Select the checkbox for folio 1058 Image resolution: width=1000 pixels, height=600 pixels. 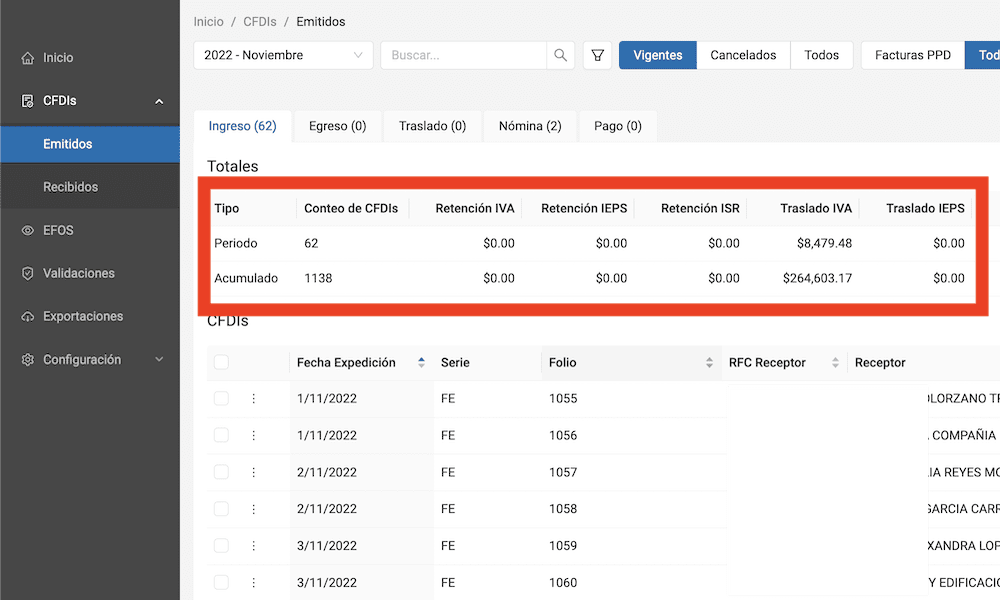[x=221, y=509]
